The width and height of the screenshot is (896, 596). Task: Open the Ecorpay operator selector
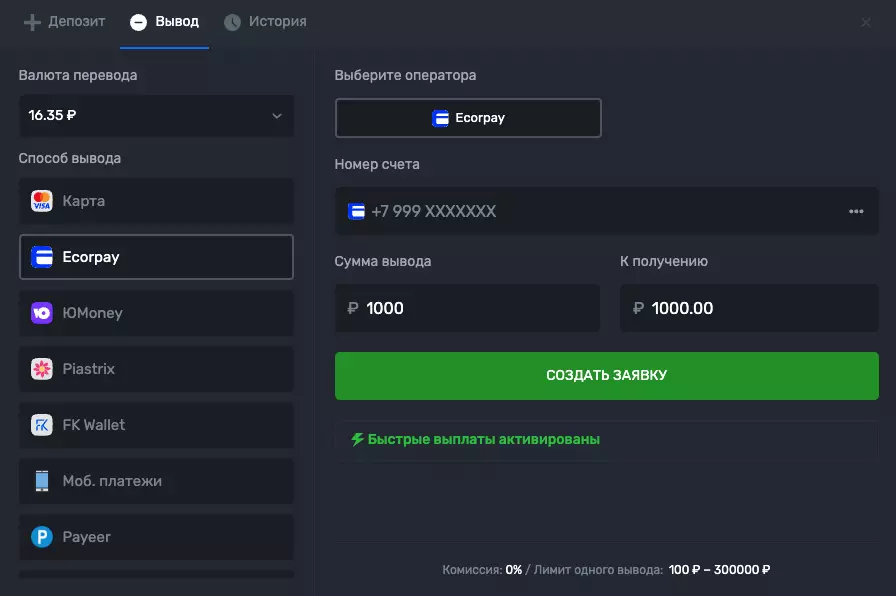[467, 118]
